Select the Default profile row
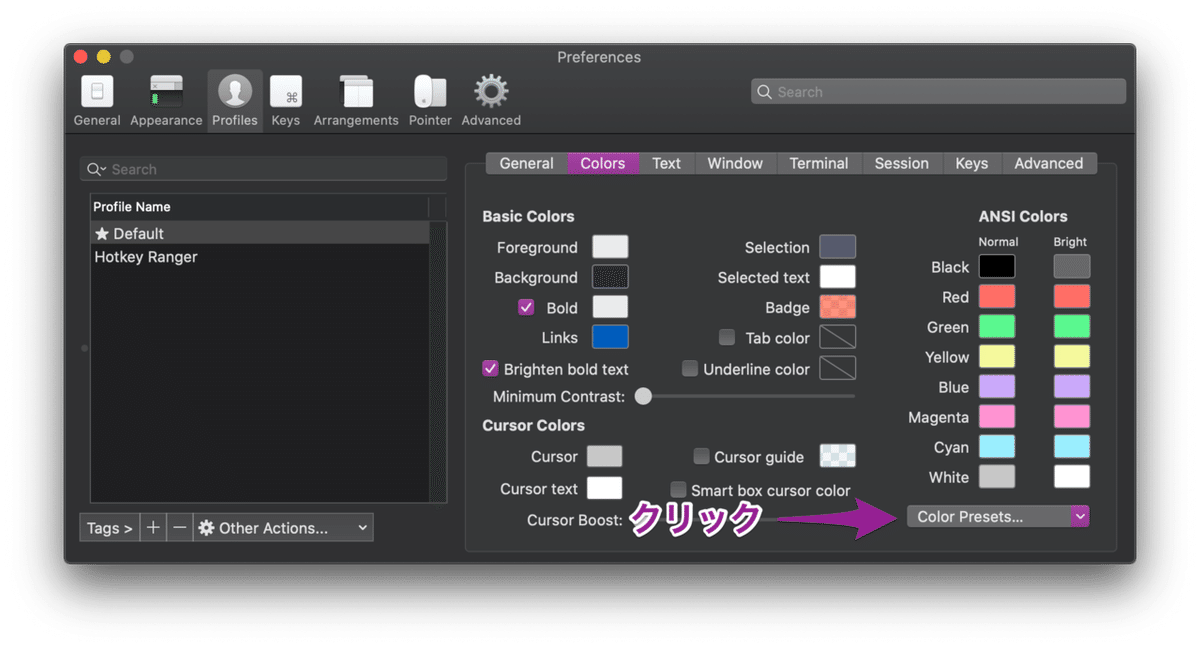Viewport: 1200px width, 649px height. pyautogui.click(x=259, y=233)
